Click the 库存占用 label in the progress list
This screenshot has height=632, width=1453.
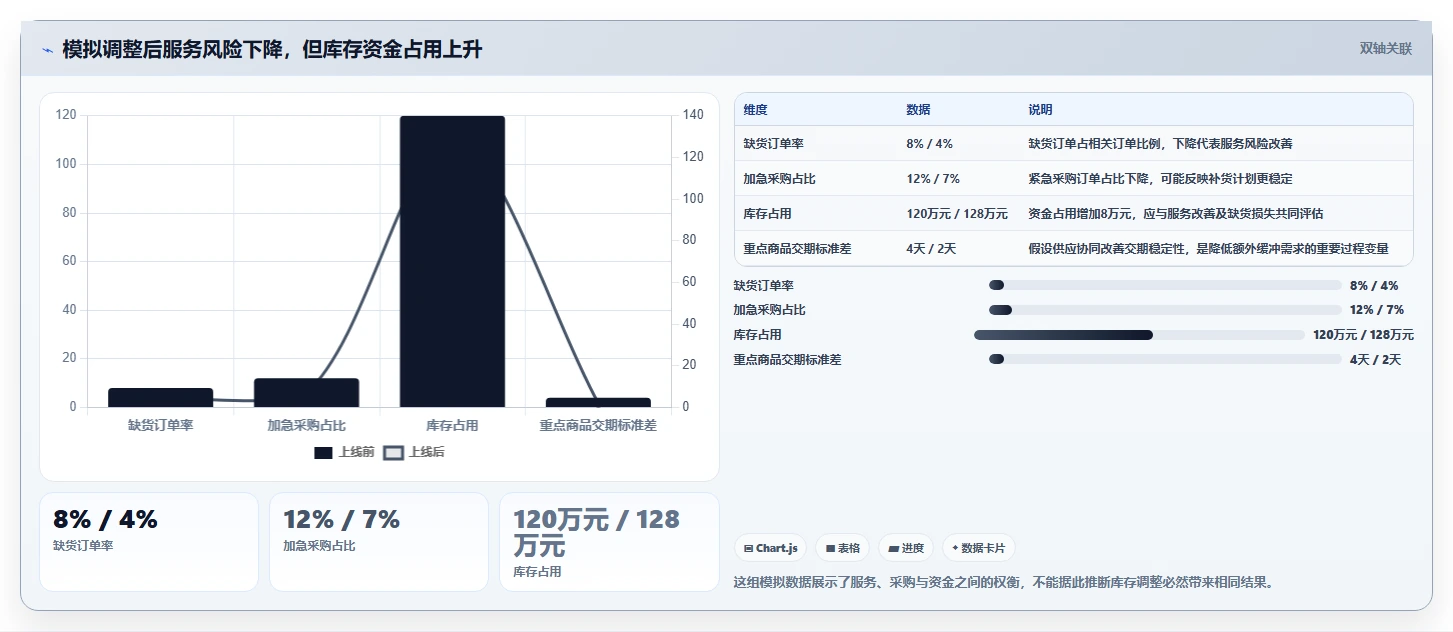point(758,335)
